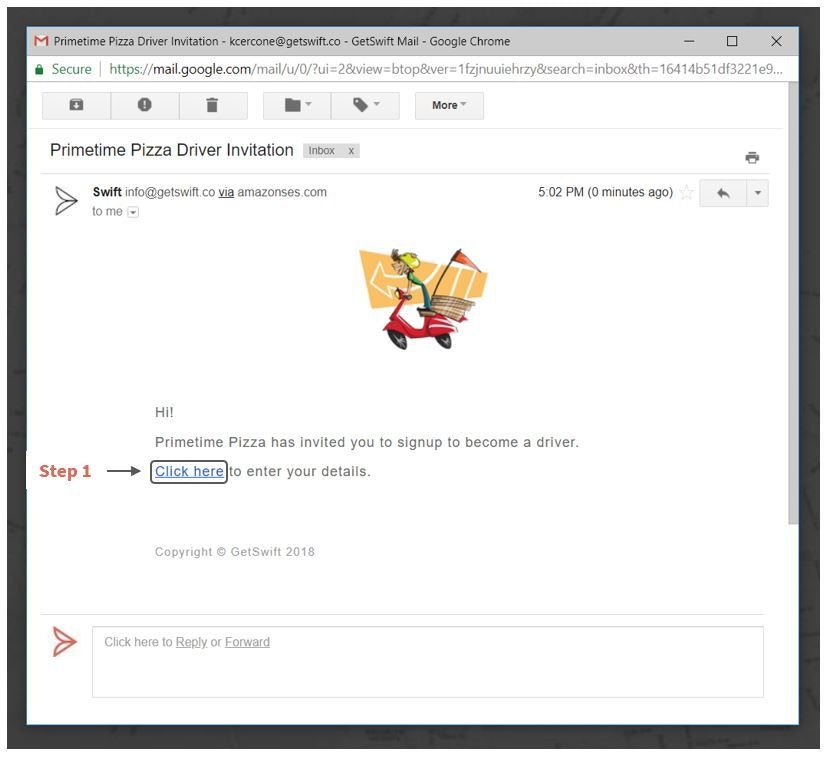The image size is (828, 757).
Task: Click the vertical scrollbar of the email
Action: click(x=793, y=304)
